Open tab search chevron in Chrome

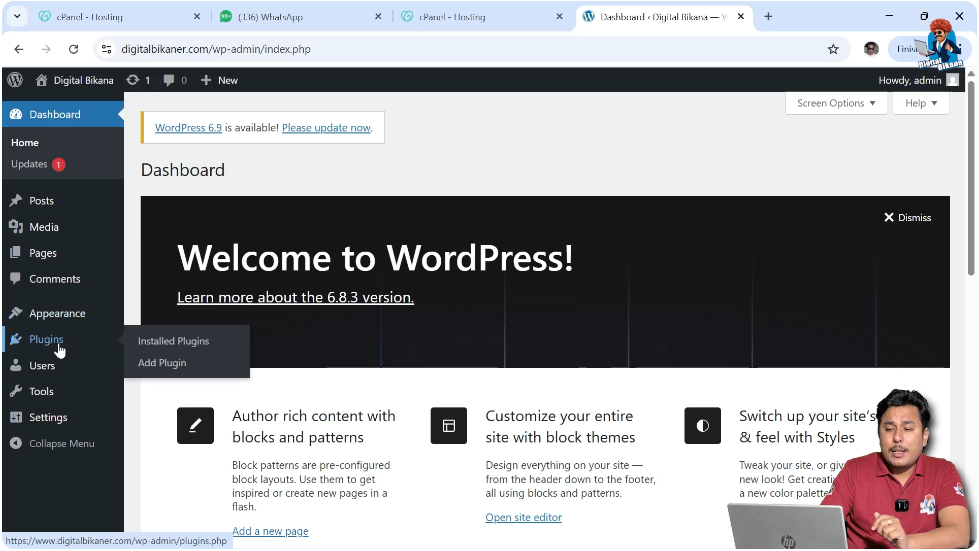point(17,16)
